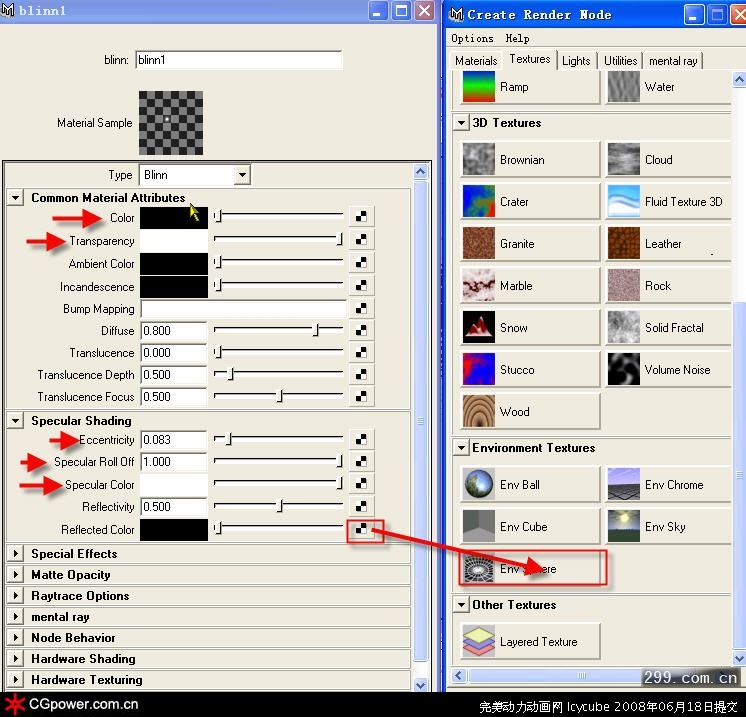Create a Leather texture node

coord(623,244)
